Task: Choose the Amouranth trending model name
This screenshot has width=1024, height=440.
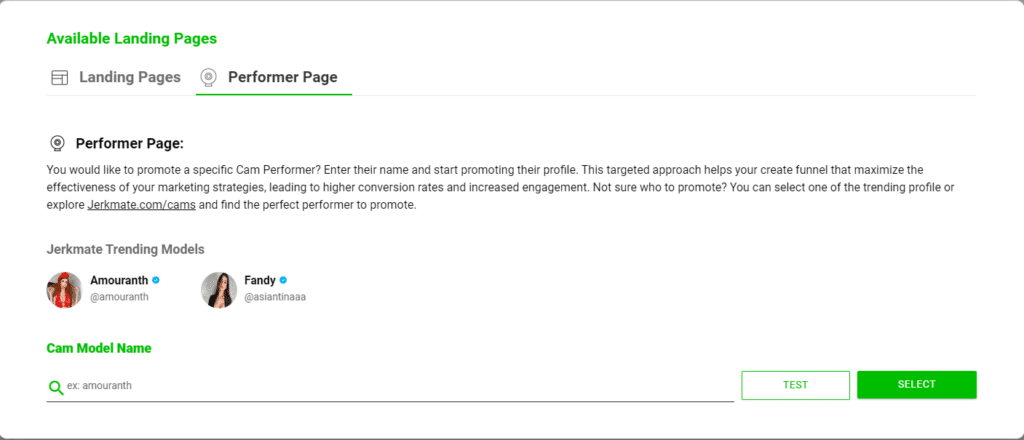Action: click(118, 281)
